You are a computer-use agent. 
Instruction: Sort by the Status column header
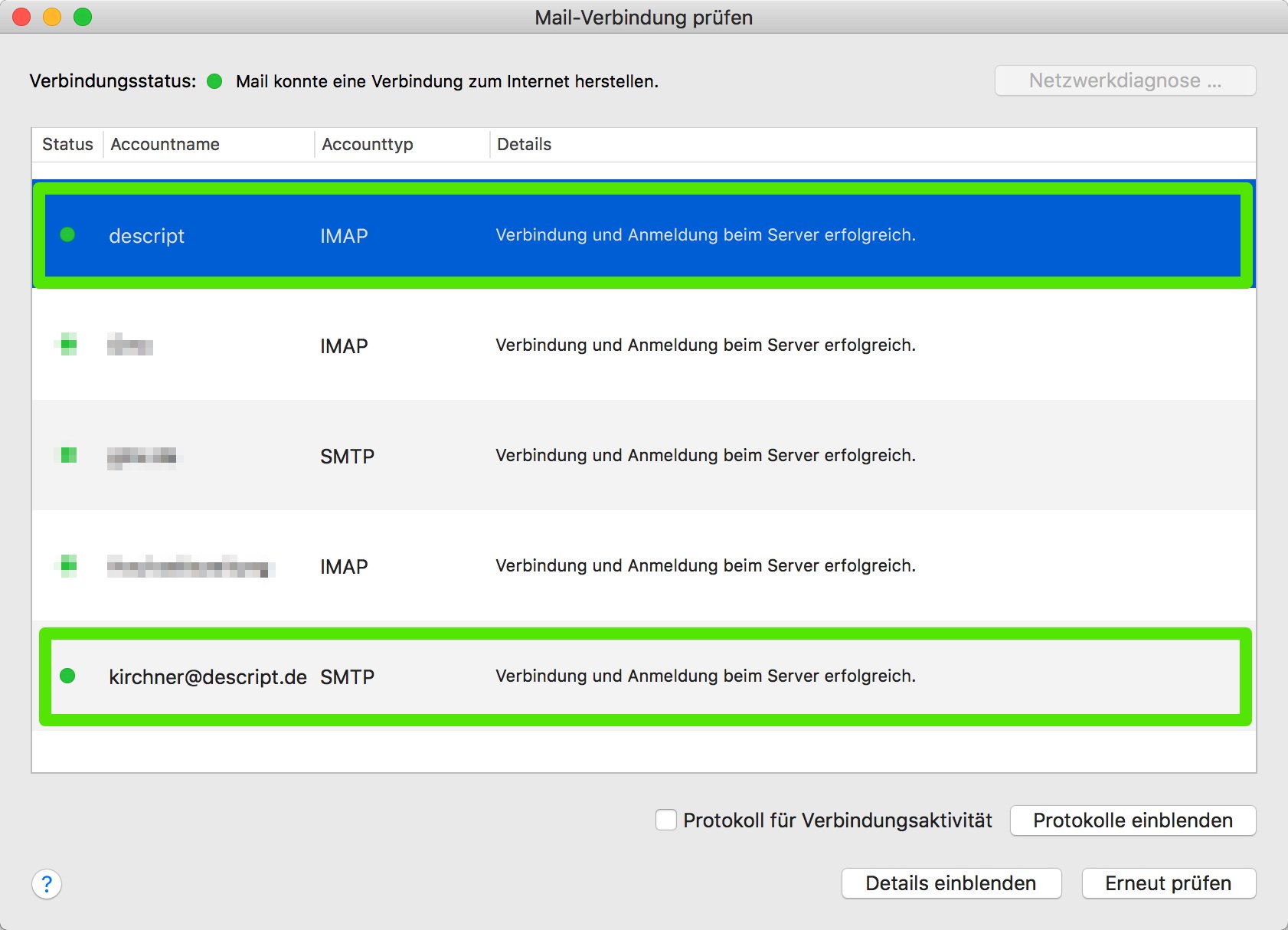pos(67,144)
